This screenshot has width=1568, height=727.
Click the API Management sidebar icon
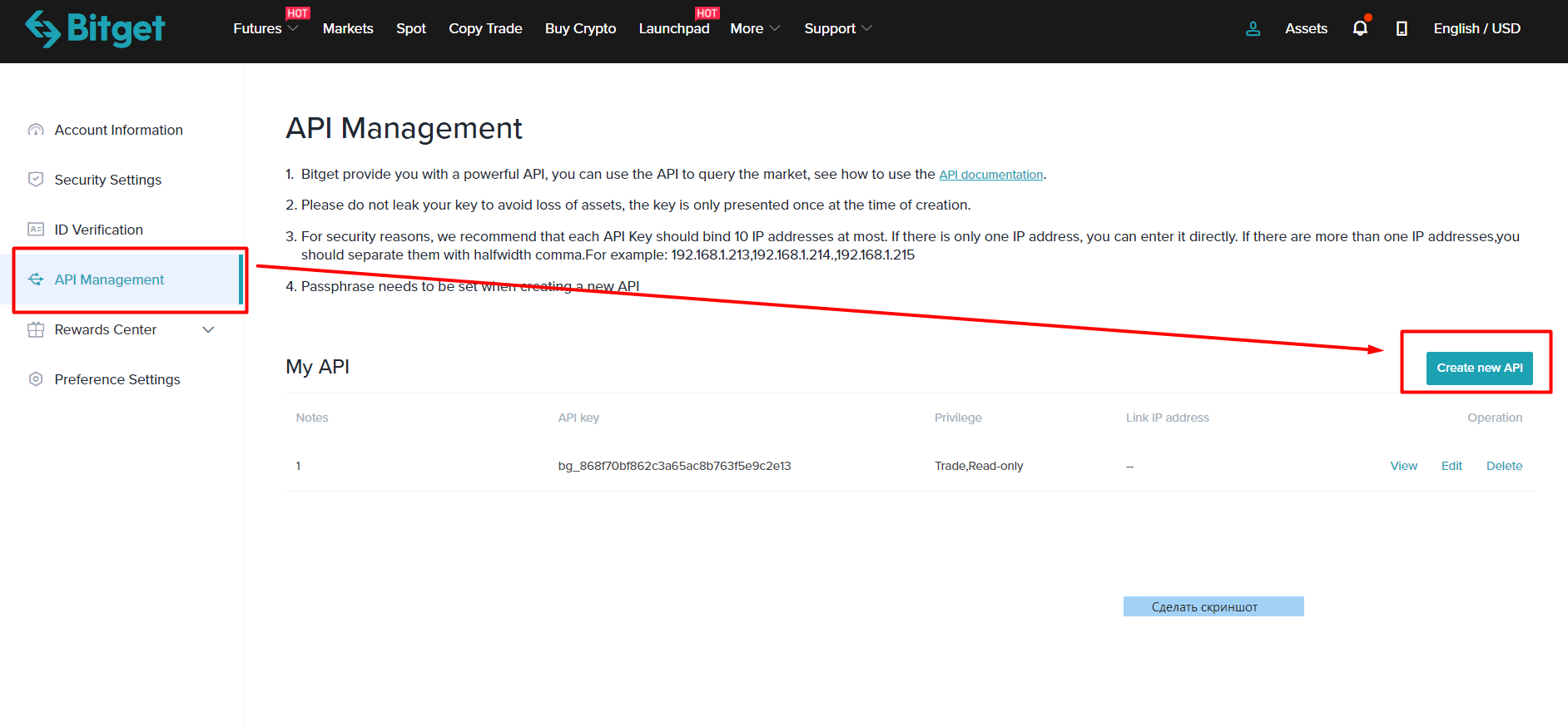tap(36, 279)
